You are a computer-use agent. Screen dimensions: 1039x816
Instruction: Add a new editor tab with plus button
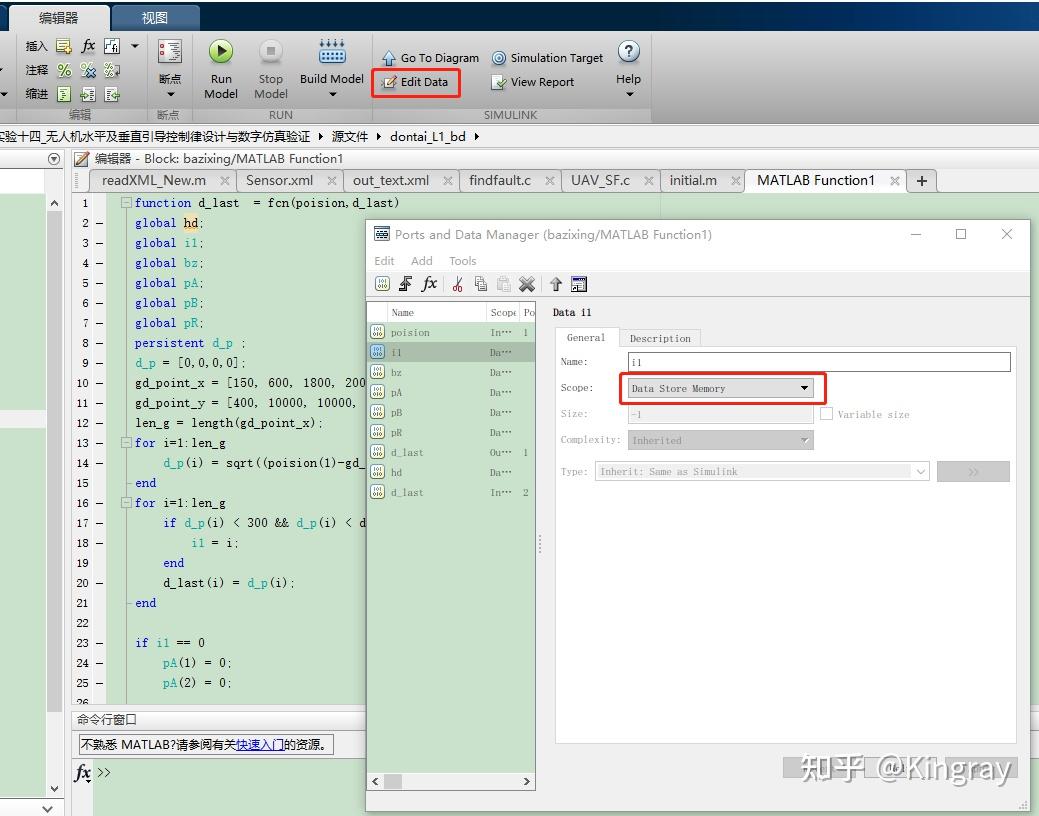coord(921,180)
